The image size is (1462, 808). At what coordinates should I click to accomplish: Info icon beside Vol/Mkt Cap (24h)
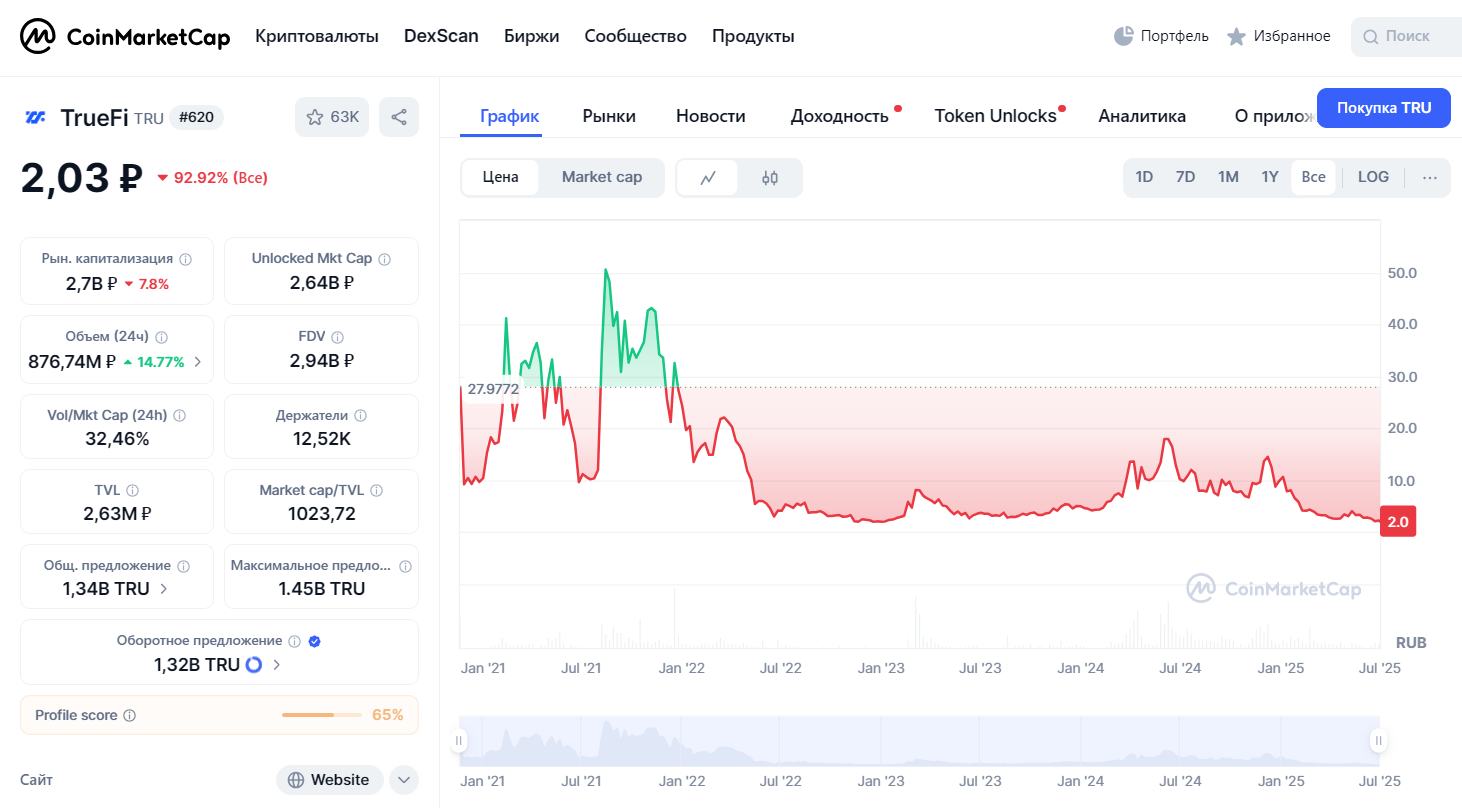click(x=180, y=415)
